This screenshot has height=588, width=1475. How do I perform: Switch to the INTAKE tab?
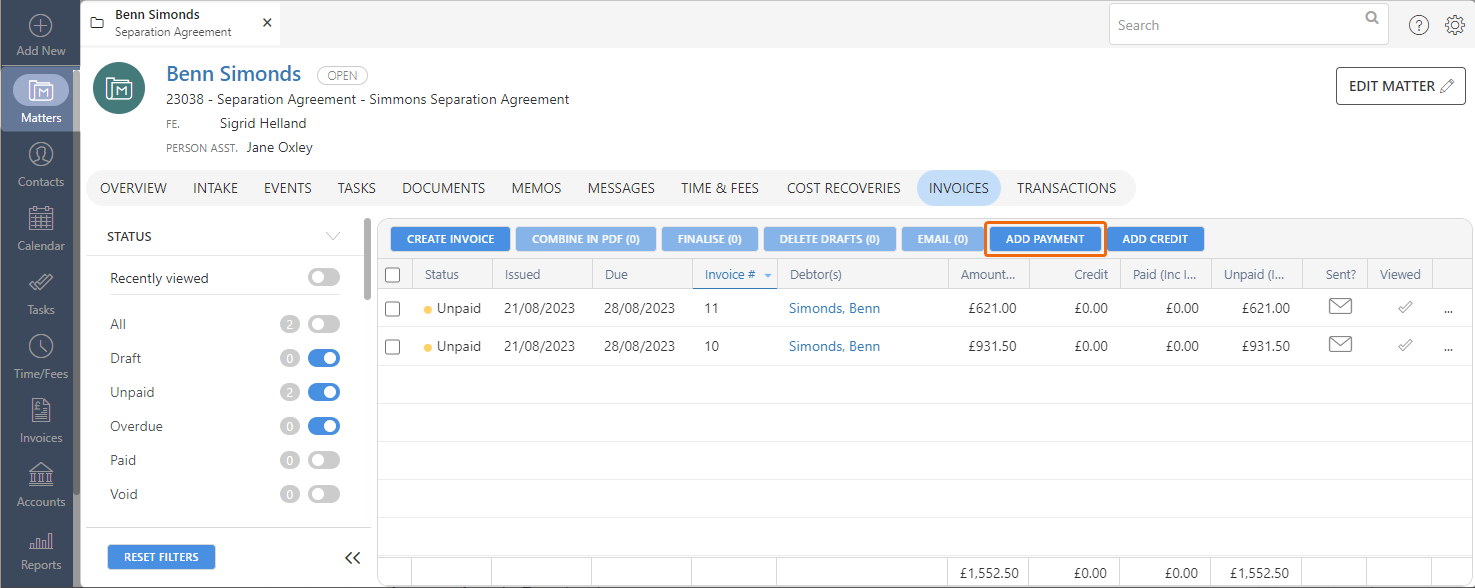coord(215,188)
